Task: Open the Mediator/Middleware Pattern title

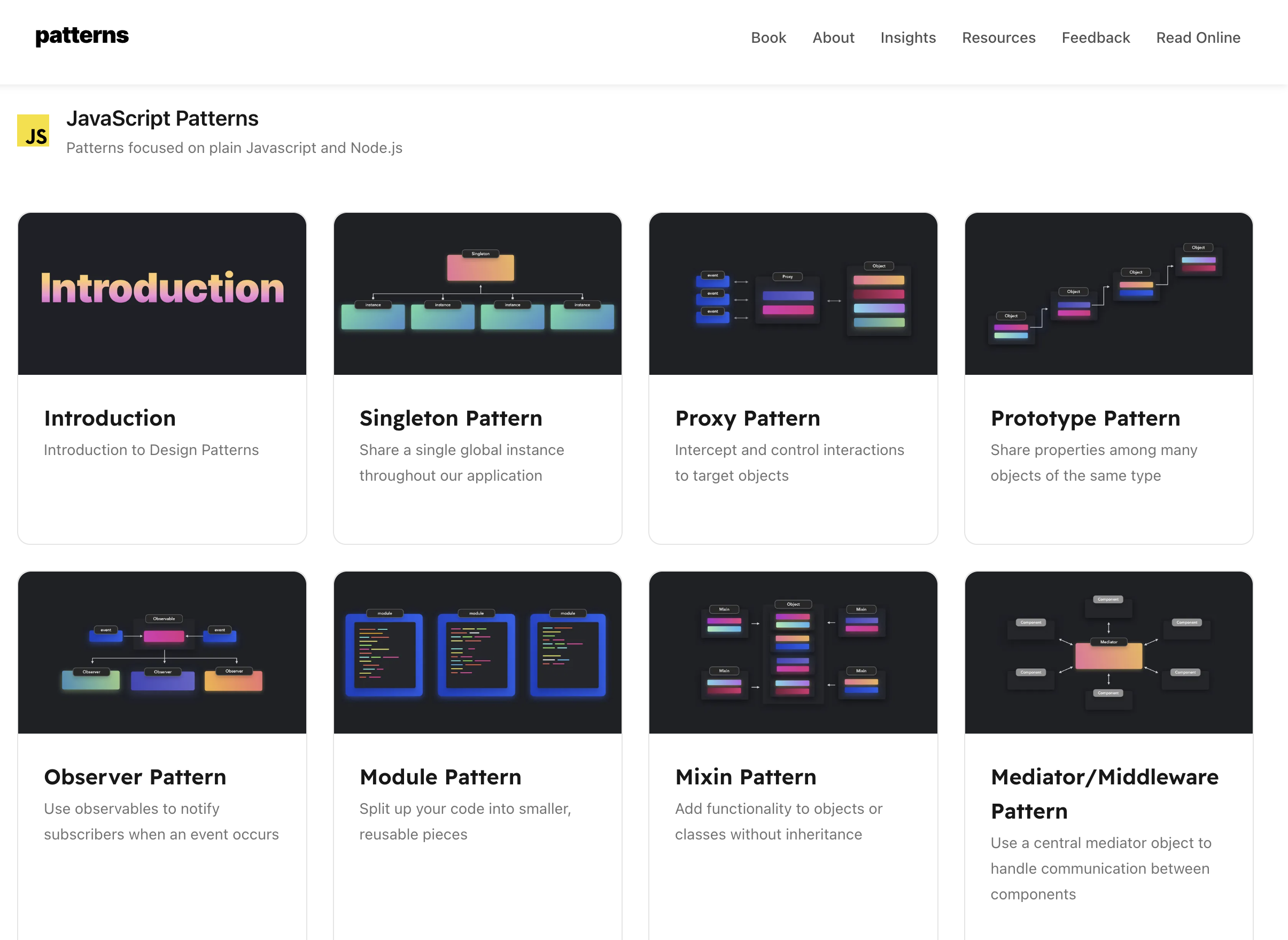Action: [x=1104, y=793]
